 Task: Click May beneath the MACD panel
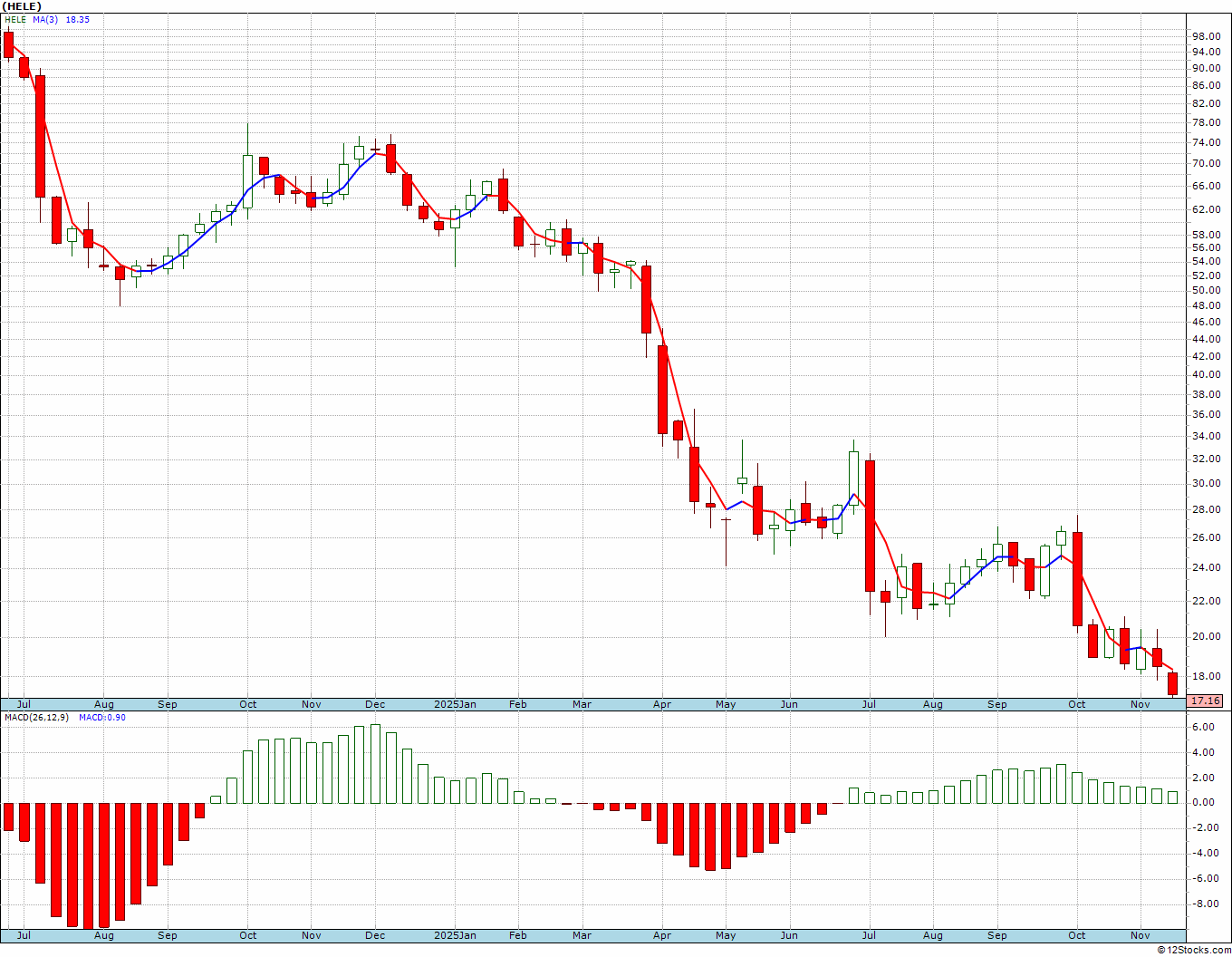coord(726,935)
